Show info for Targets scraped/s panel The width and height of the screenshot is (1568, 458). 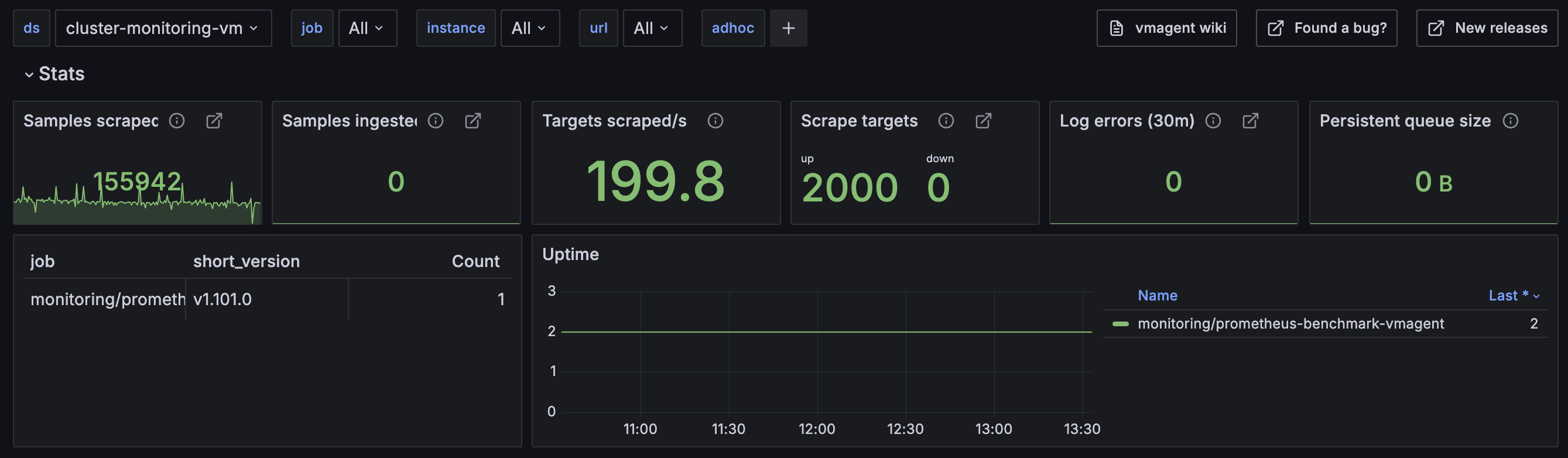[x=715, y=121]
